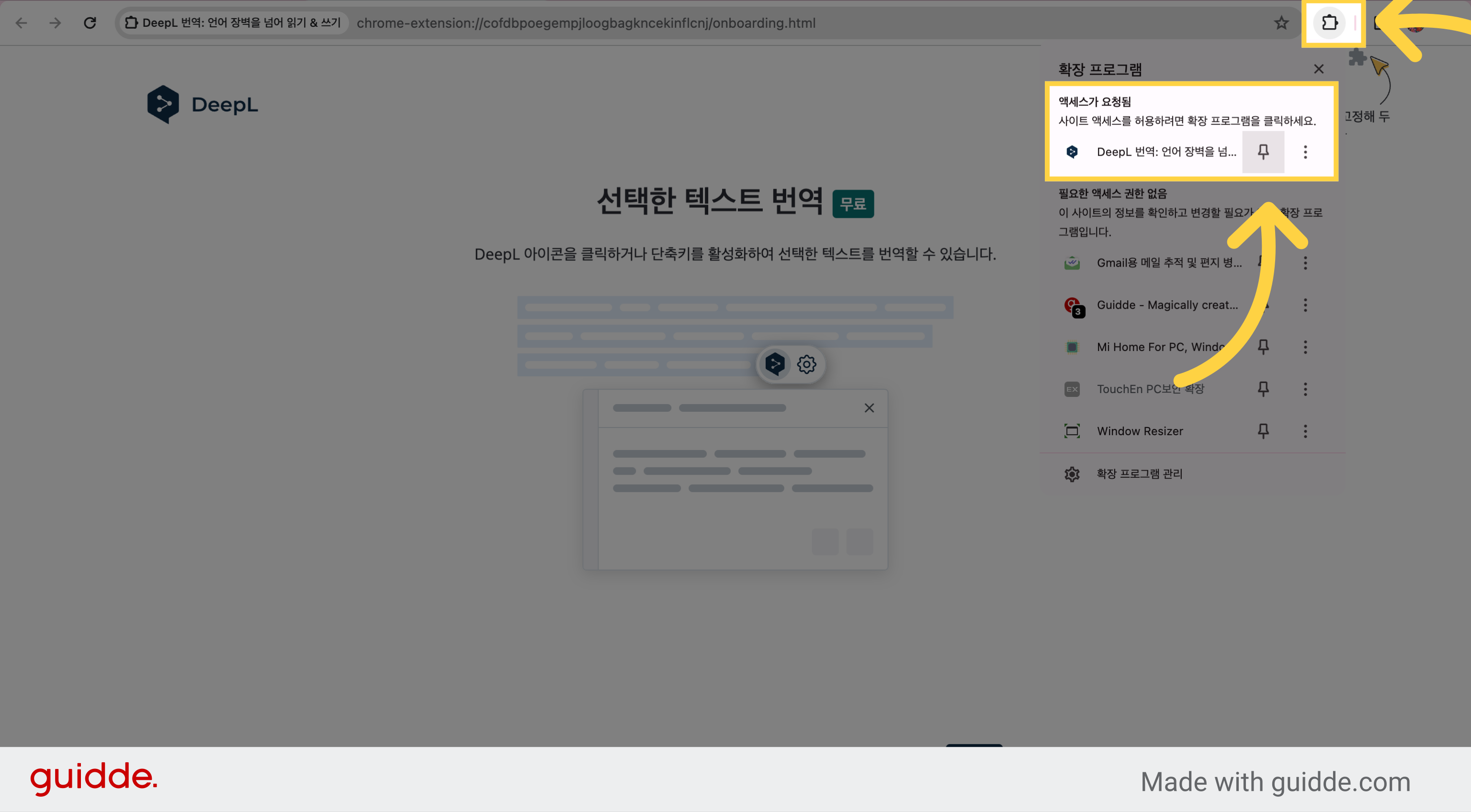Open more options for DeepL extension
This screenshot has height=812, width=1471.
click(1305, 152)
